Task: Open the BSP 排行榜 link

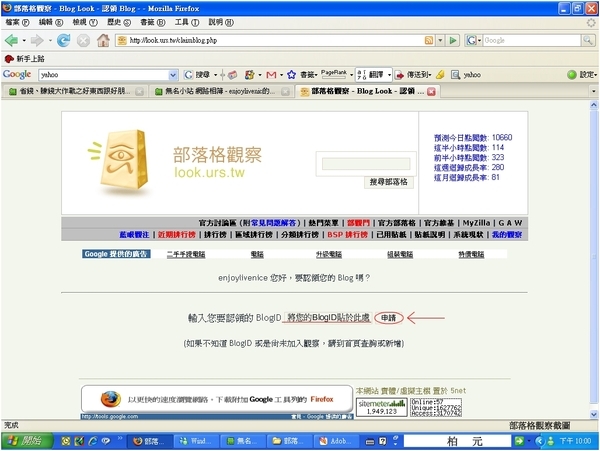Action: [347, 234]
